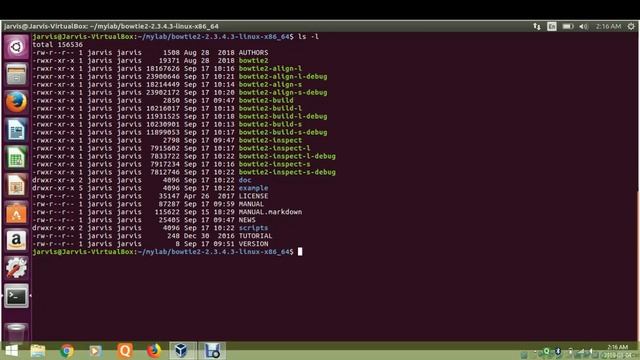Switch to VirtualBox on the taskbar

click(182, 351)
